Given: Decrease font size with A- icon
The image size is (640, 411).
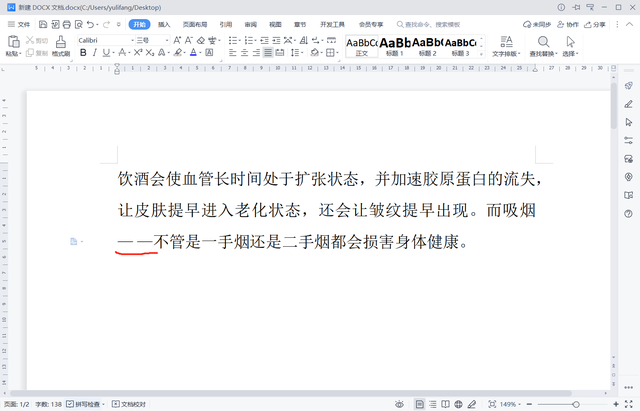Looking at the screenshot, I should click(x=189, y=40).
